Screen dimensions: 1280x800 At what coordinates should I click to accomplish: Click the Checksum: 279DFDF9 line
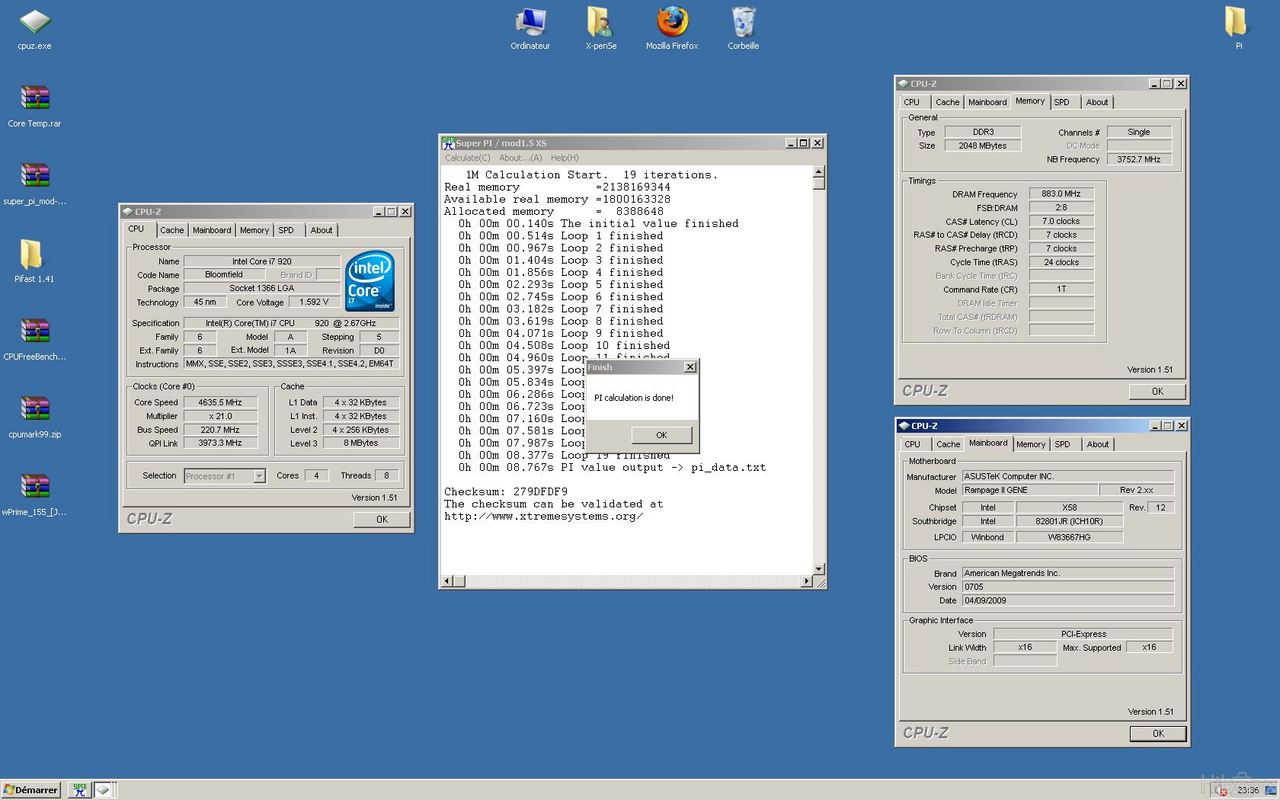[506, 492]
